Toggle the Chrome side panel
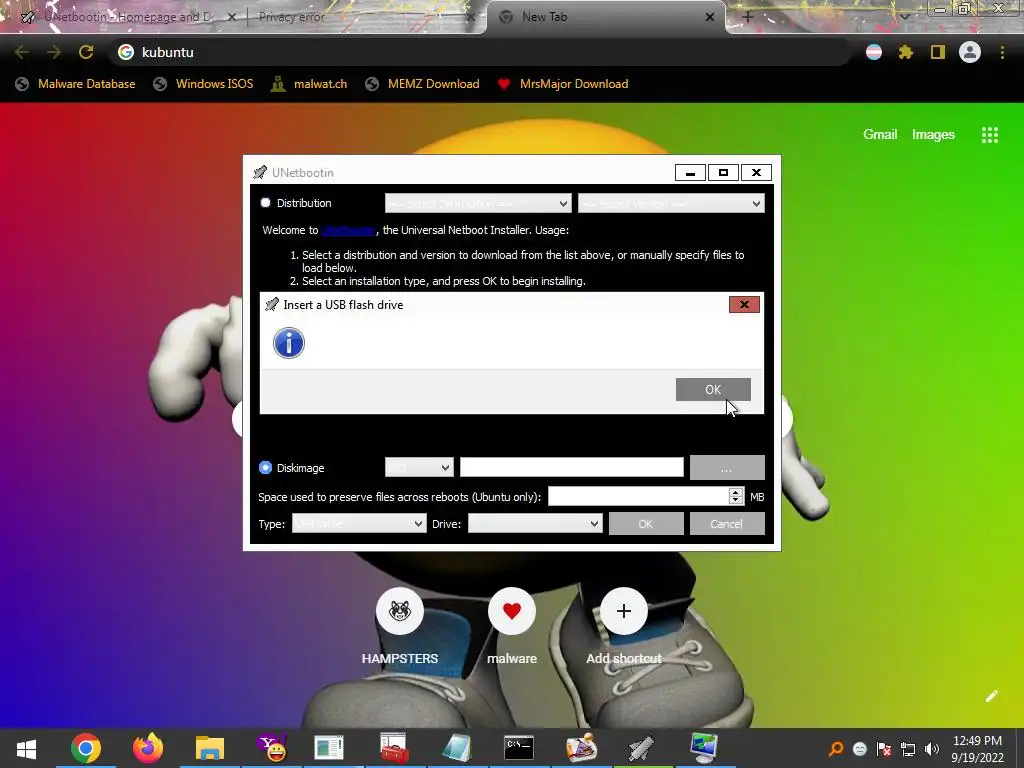The width and height of the screenshot is (1024, 768). click(938, 52)
